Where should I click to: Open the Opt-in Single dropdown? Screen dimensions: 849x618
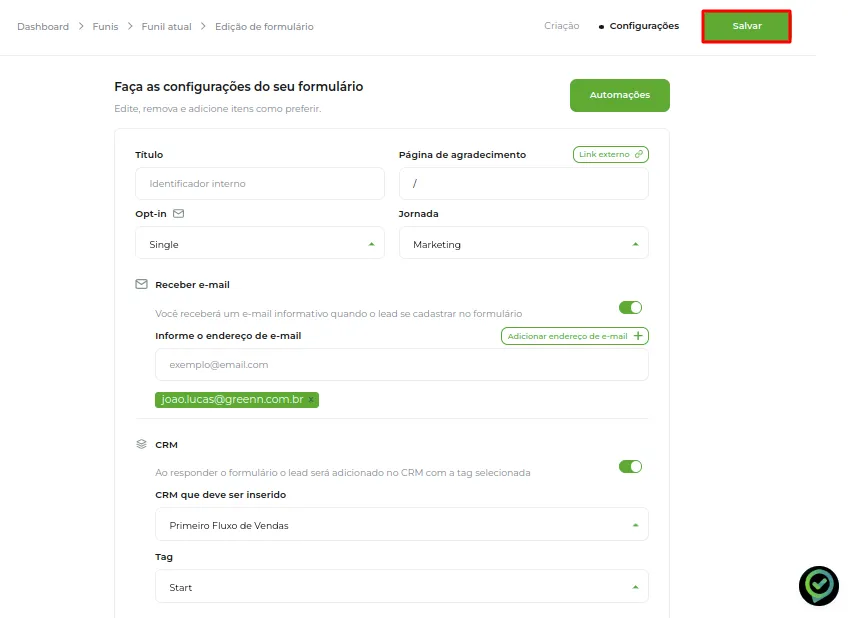coord(260,243)
